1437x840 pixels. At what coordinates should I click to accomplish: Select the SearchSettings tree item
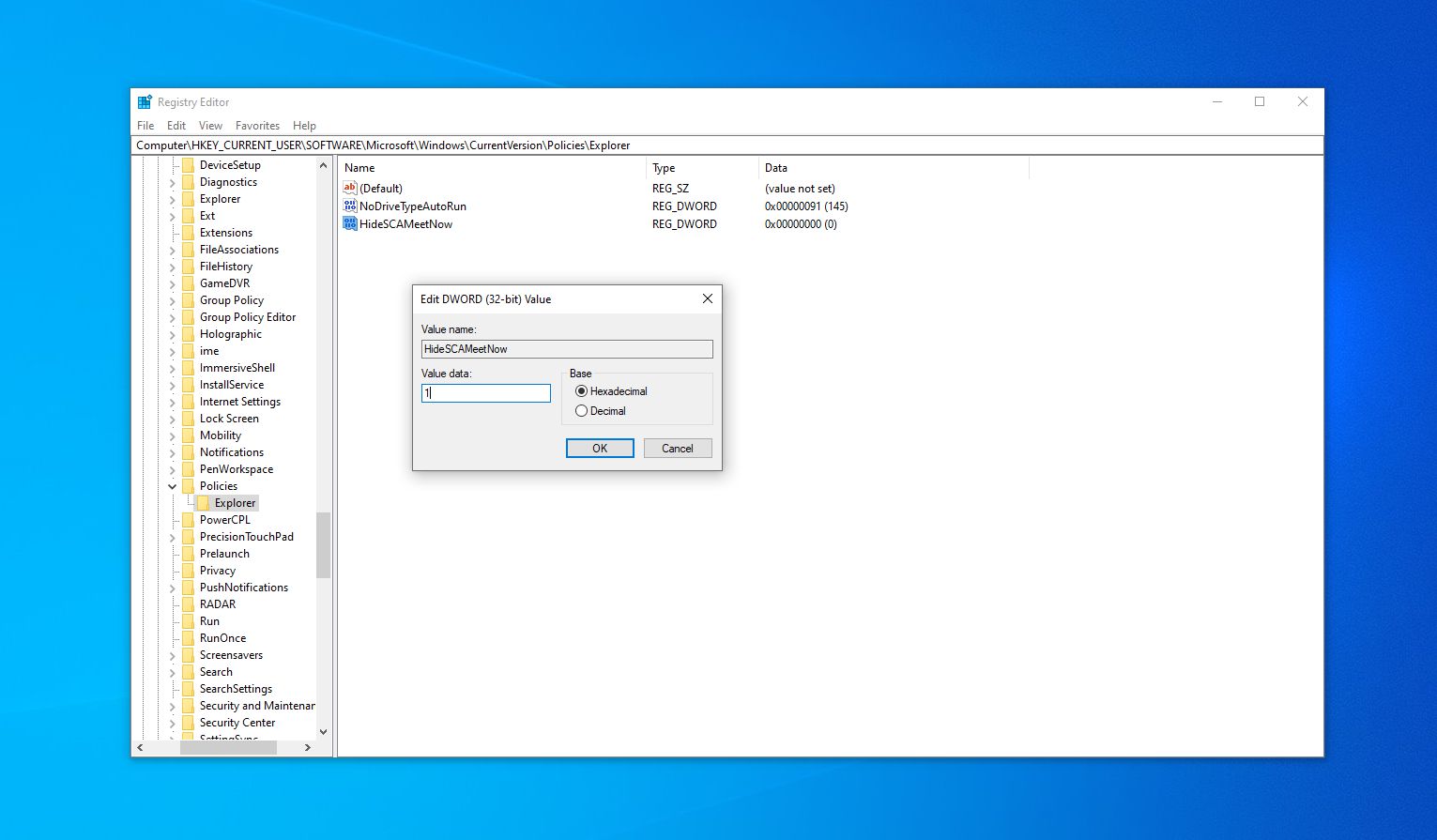pos(236,689)
